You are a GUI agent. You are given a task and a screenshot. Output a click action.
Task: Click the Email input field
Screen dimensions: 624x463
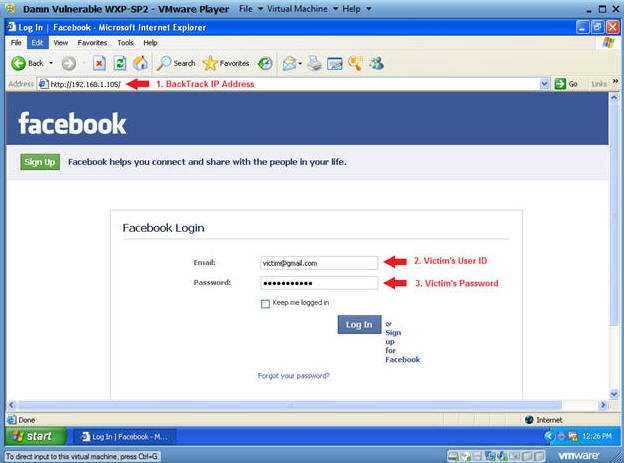point(318,263)
